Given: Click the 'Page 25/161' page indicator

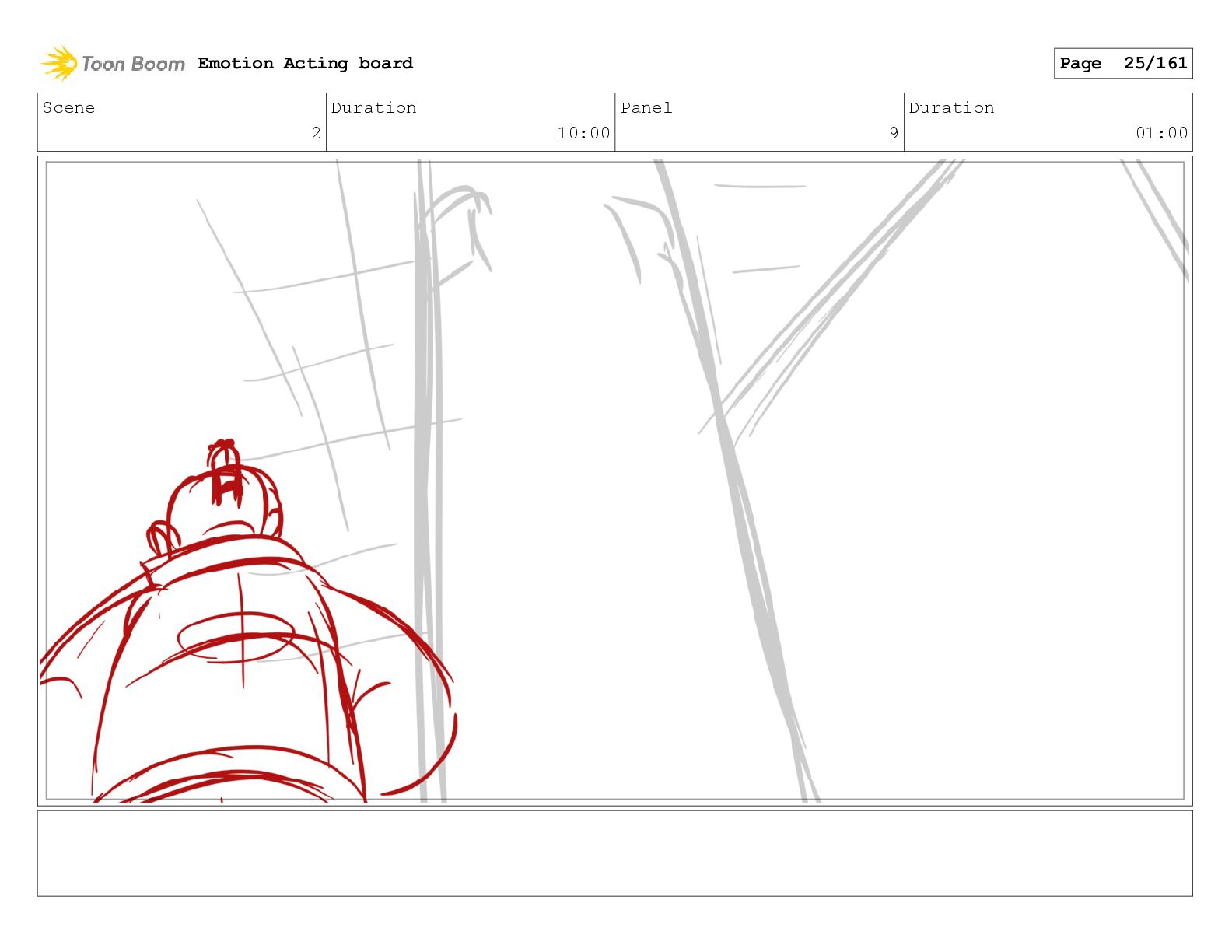Looking at the screenshot, I should coord(1122,63).
